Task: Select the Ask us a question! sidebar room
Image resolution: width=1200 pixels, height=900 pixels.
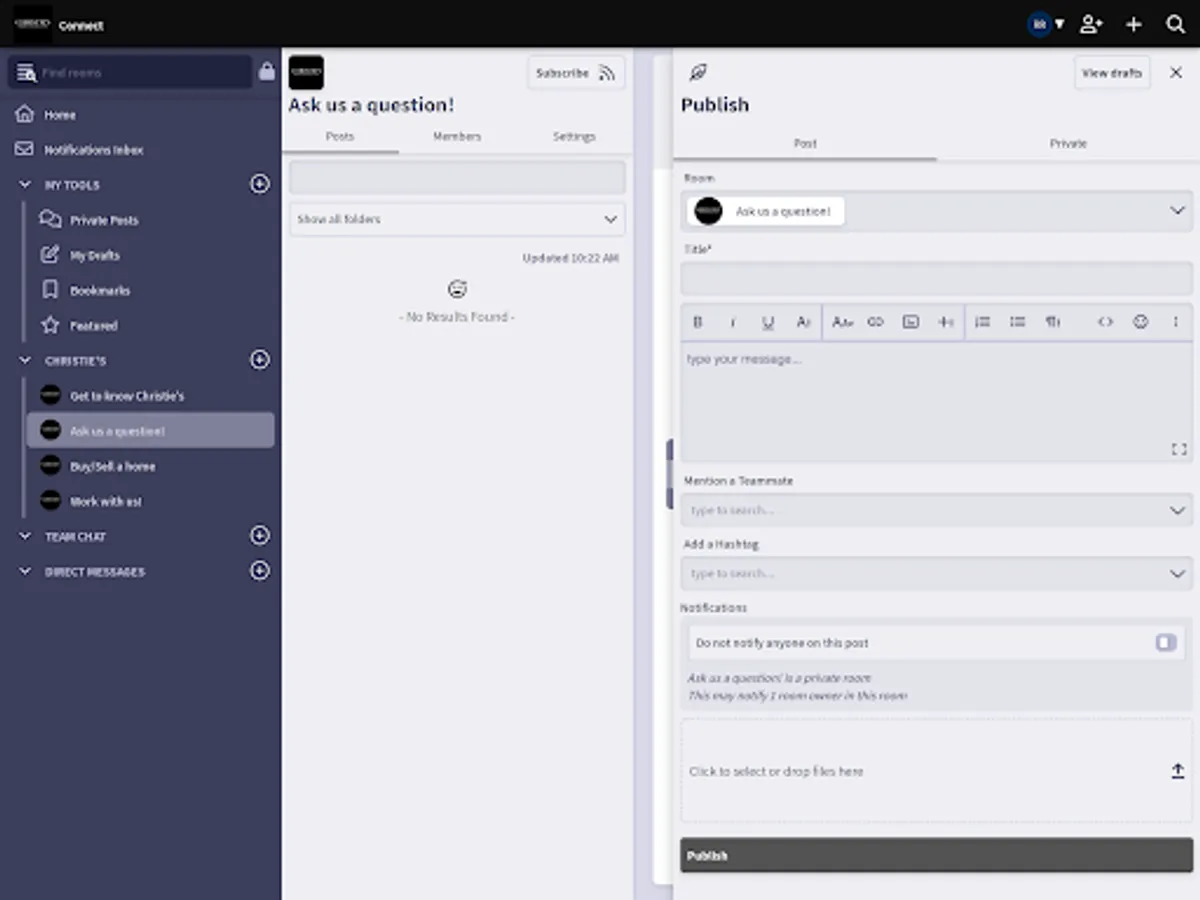Action: 150,431
